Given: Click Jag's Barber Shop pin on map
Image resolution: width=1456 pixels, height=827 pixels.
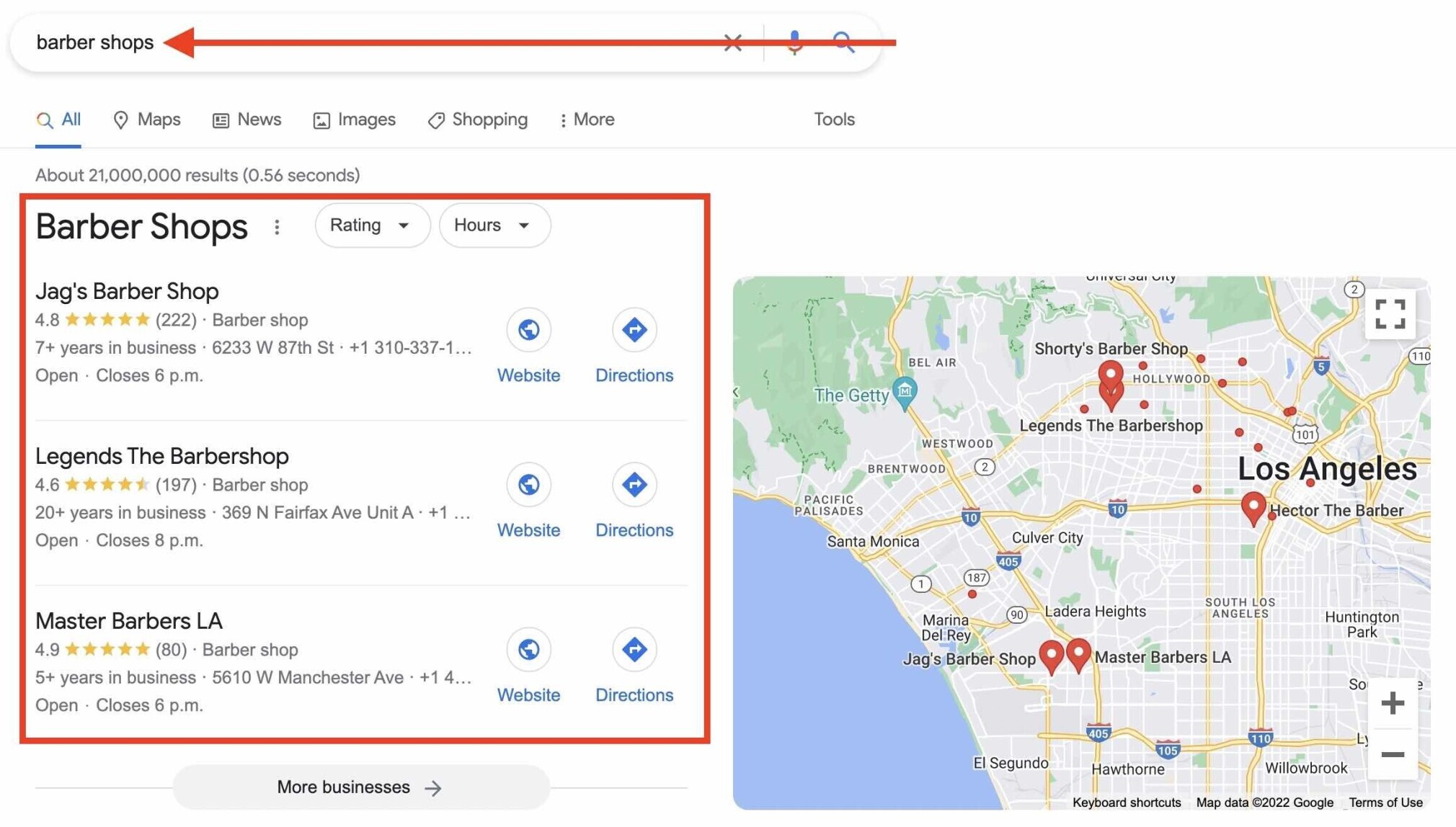Looking at the screenshot, I should point(1051,657).
